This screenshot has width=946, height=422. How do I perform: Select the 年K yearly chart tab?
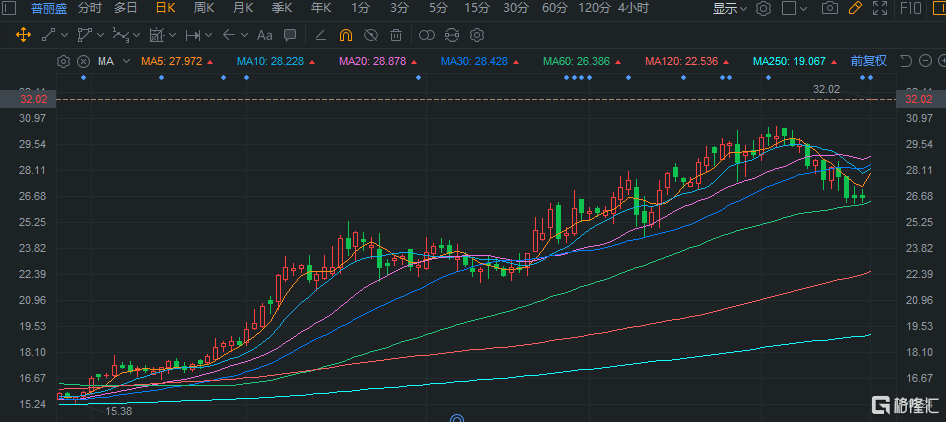tap(321, 8)
